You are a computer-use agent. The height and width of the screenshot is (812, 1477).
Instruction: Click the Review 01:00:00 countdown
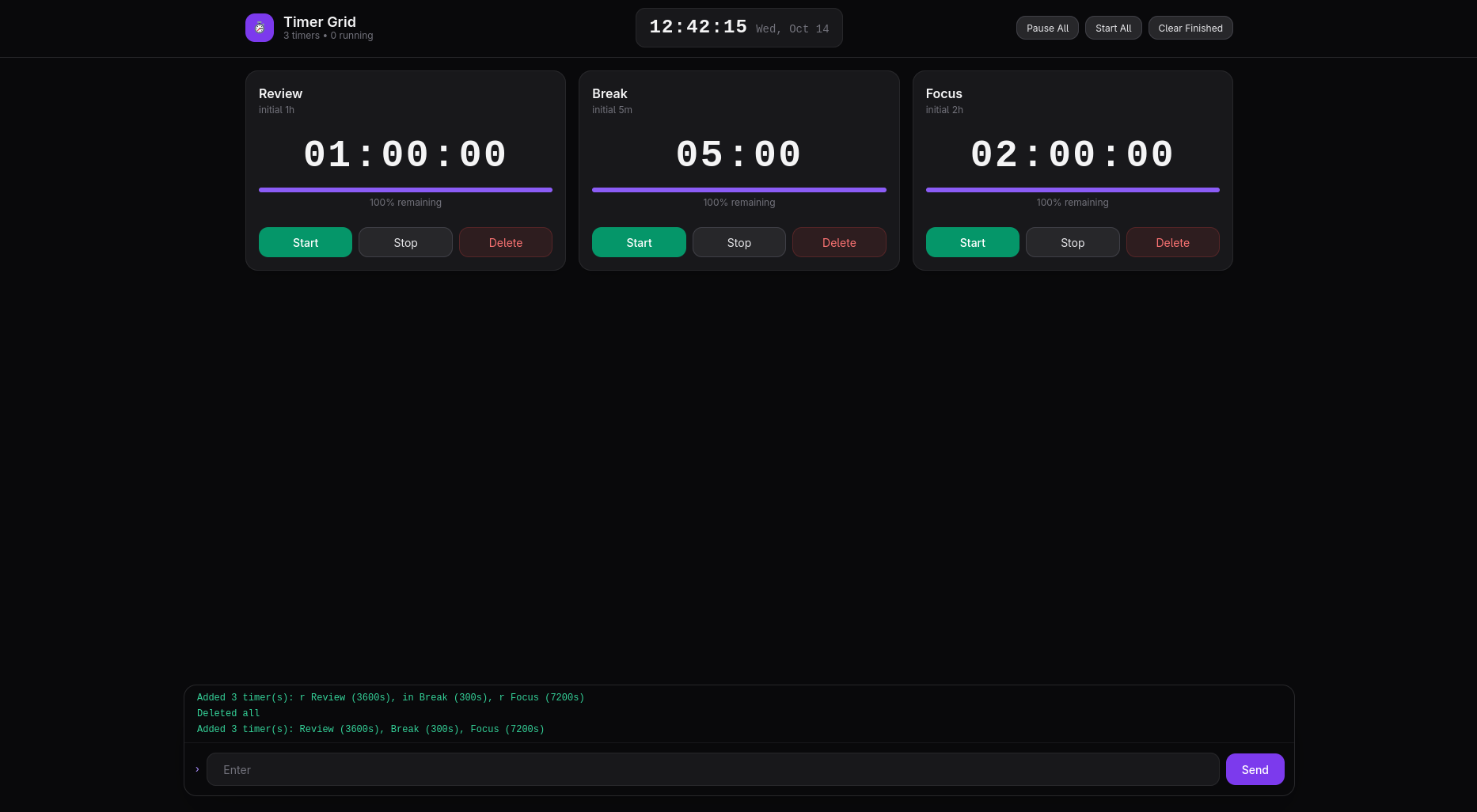tap(405, 154)
